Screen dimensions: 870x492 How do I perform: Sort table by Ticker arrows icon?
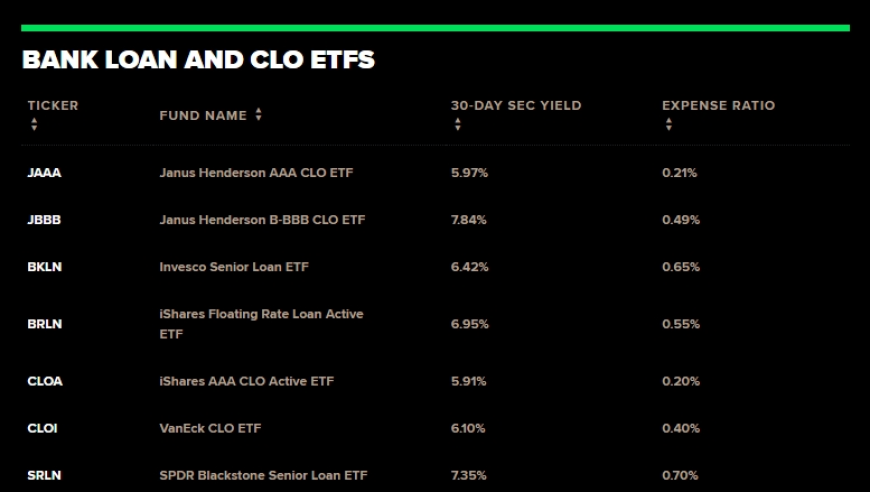coord(34,124)
